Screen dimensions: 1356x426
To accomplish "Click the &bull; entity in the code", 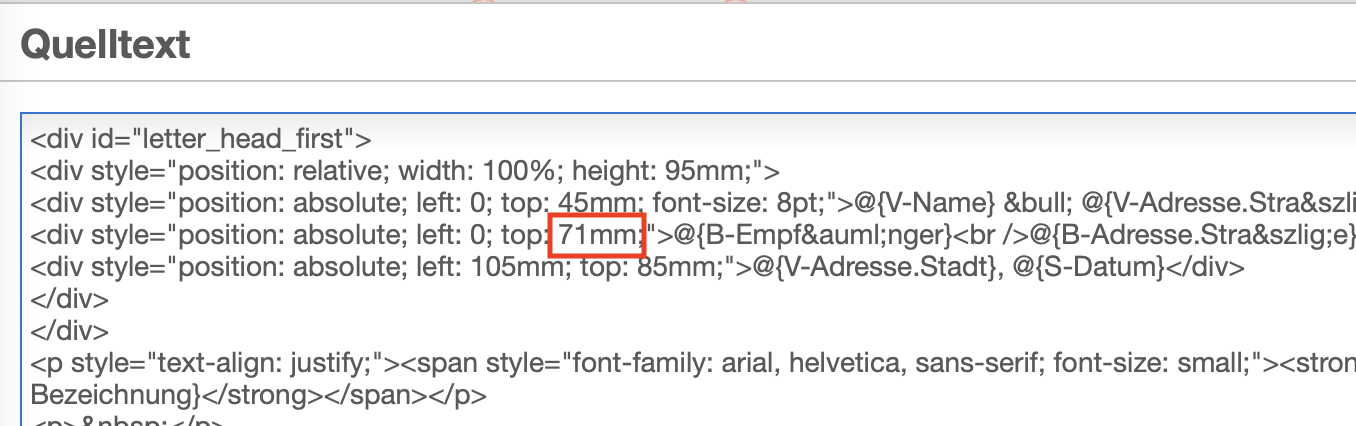I will coord(1023,203).
